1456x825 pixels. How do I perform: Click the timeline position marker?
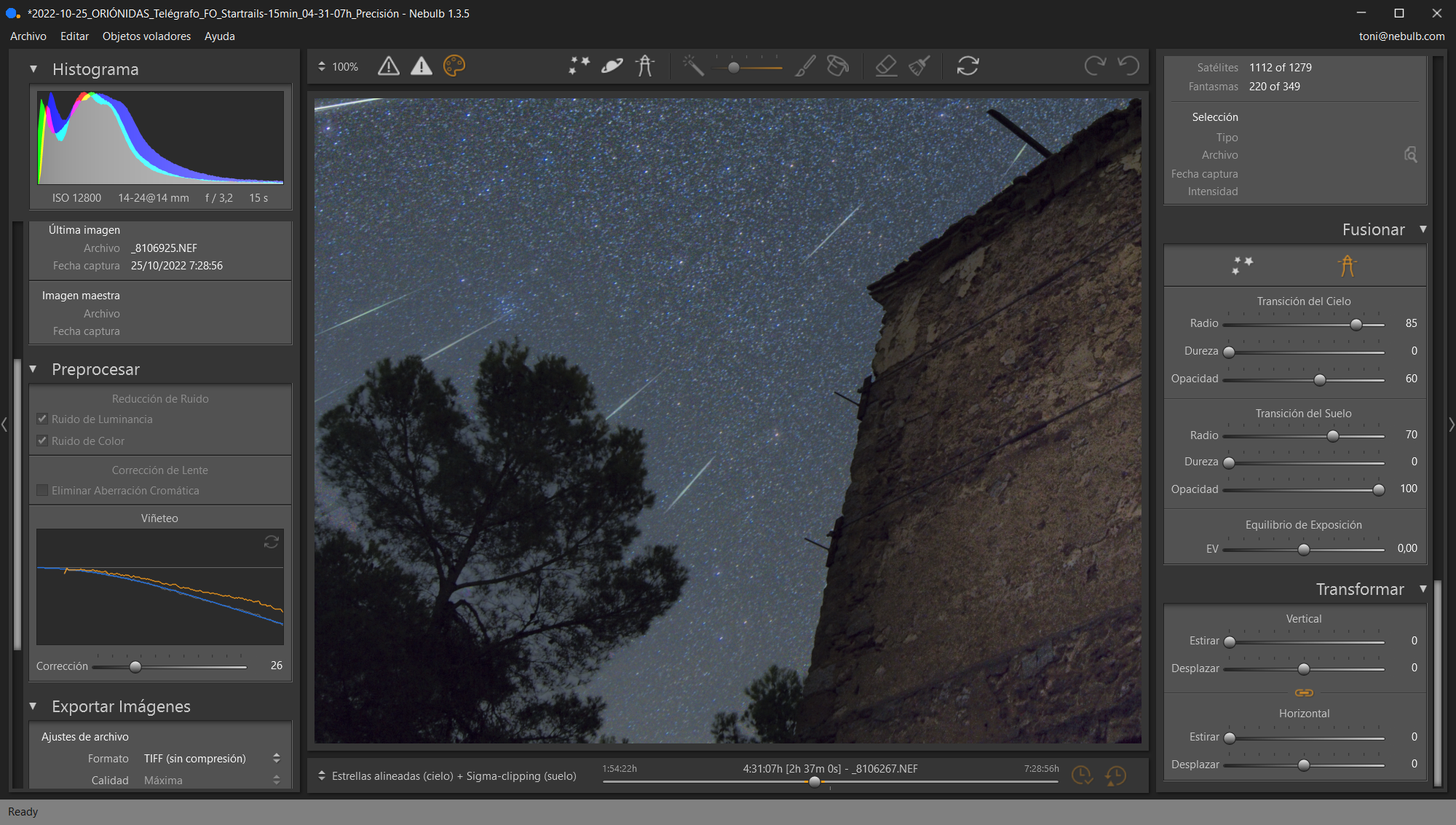pyautogui.click(x=815, y=782)
